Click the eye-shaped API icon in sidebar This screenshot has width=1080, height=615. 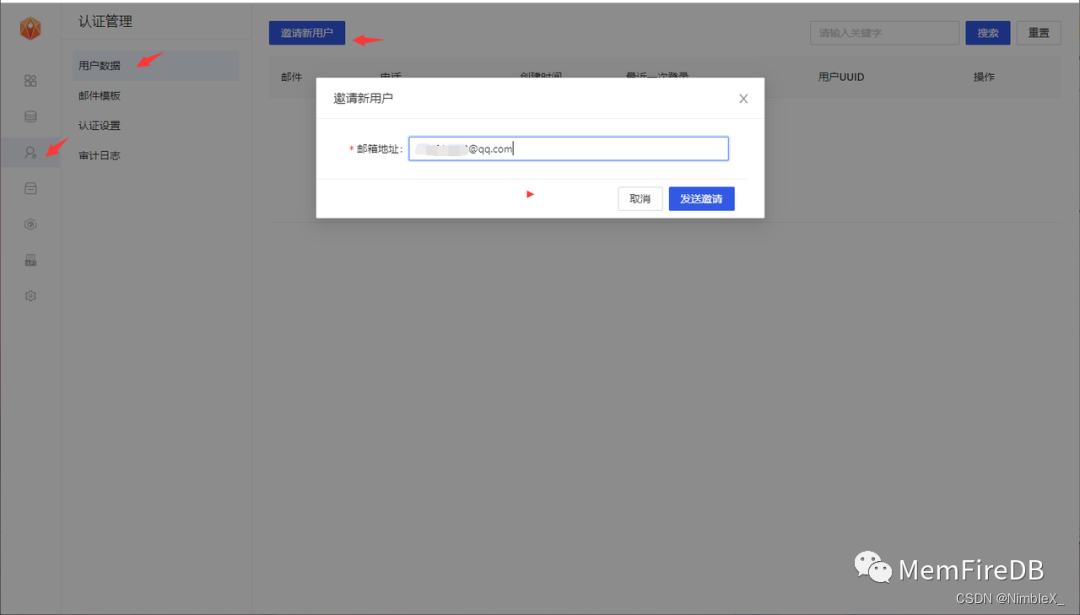pos(30,224)
